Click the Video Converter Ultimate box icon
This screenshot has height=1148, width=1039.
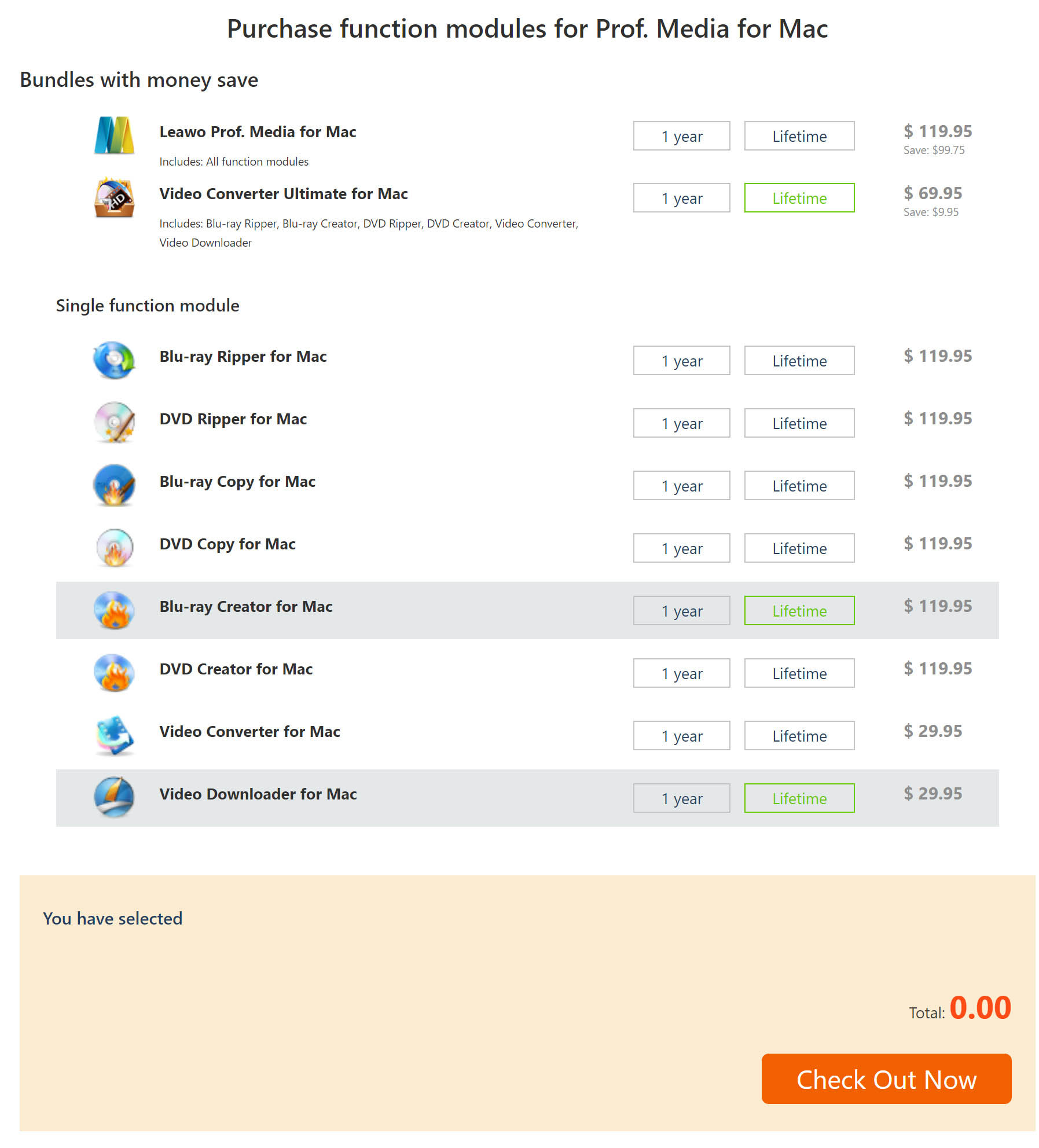[114, 198]
